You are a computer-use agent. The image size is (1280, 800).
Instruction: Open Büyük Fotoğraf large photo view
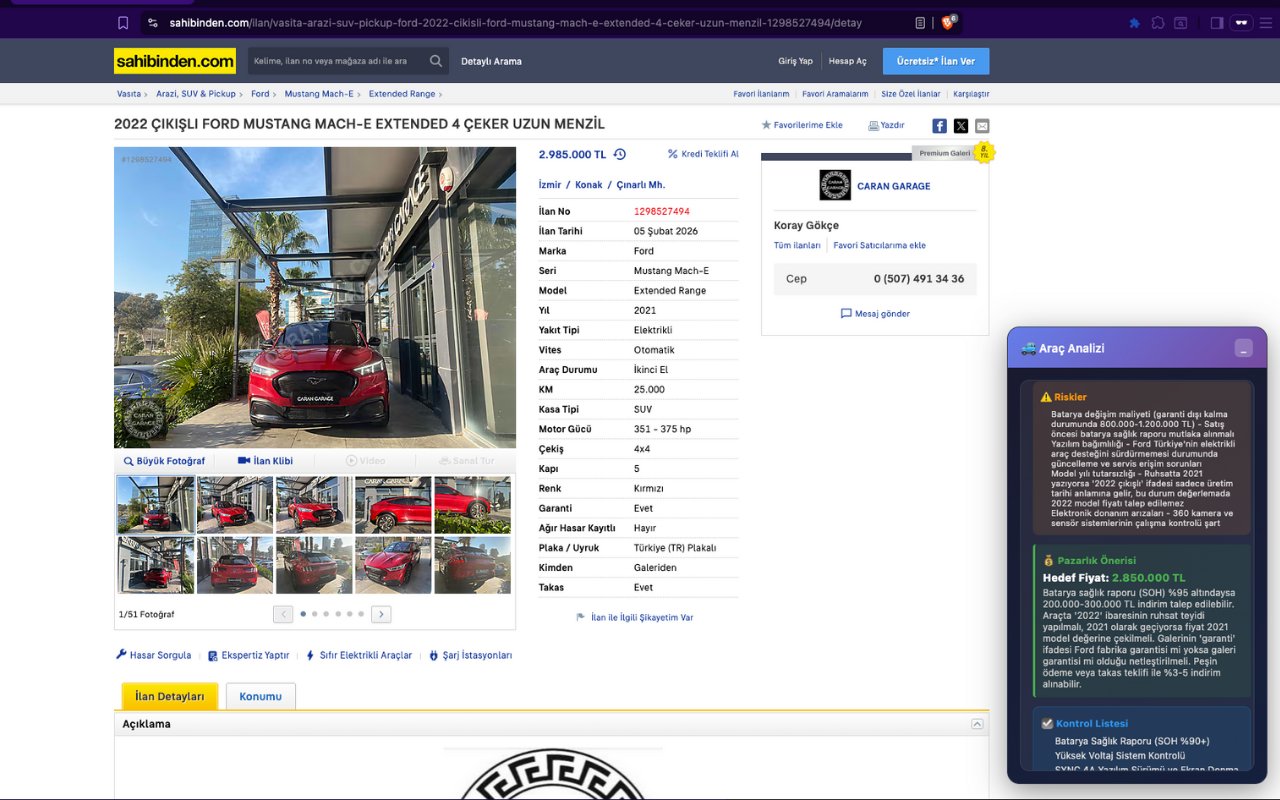pyautogui.click(x=164, y=461)
